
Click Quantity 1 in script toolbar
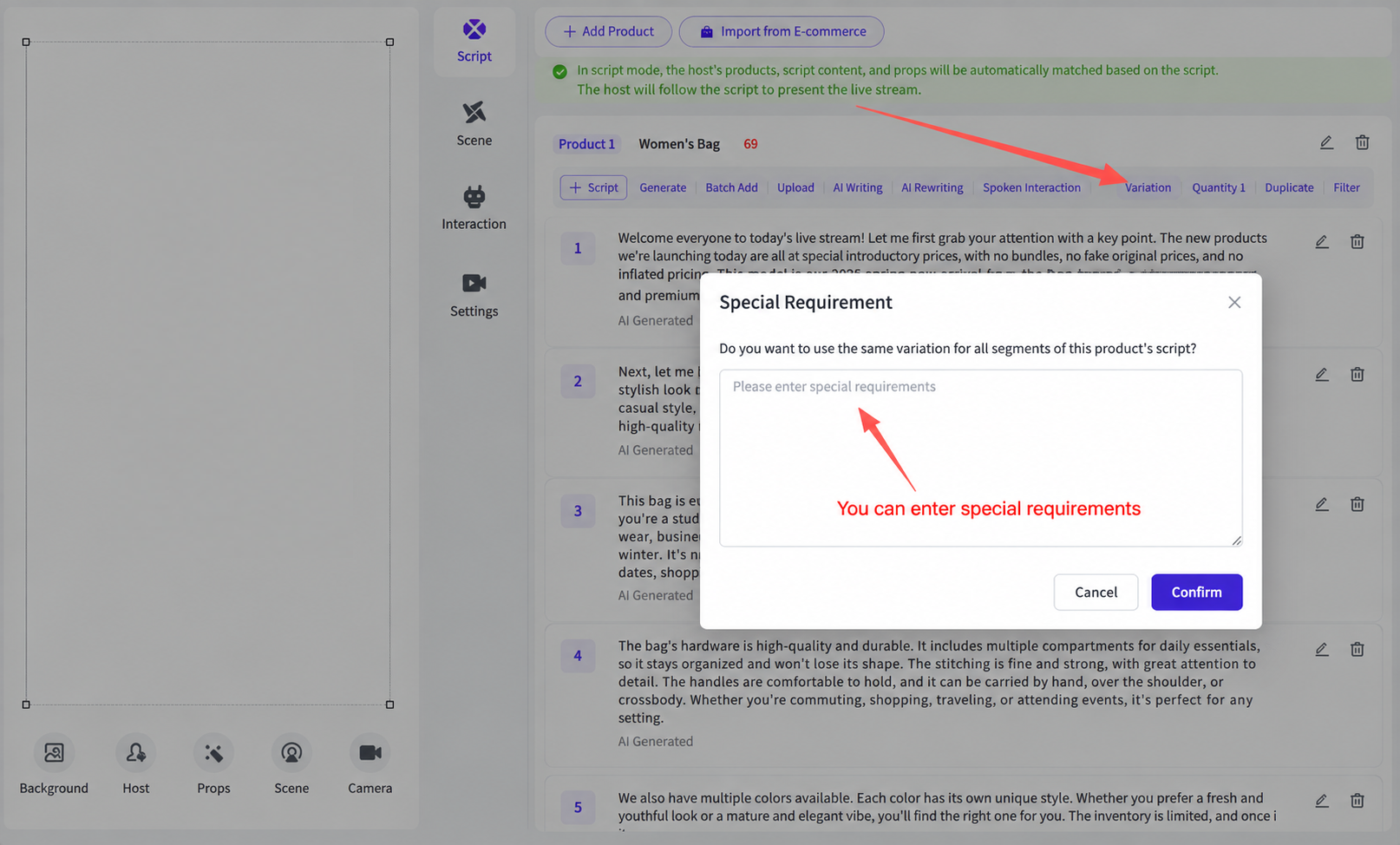1218,187
